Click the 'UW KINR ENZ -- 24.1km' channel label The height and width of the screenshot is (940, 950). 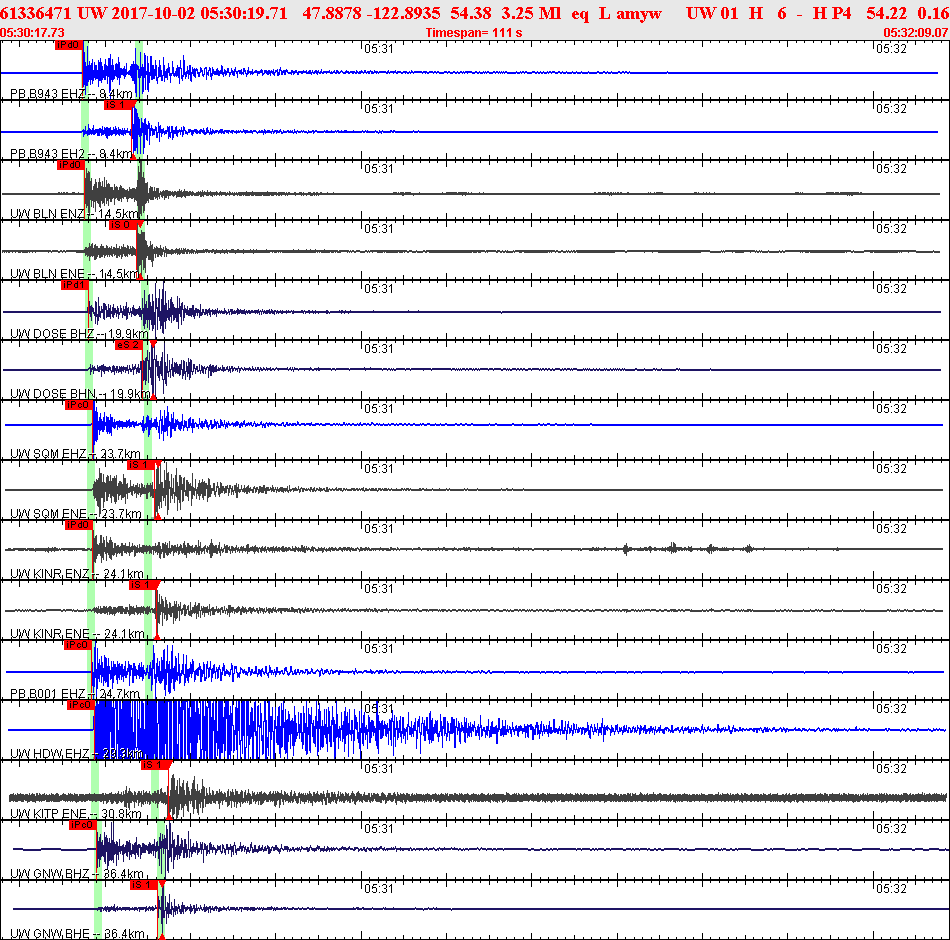click(77, 574)
